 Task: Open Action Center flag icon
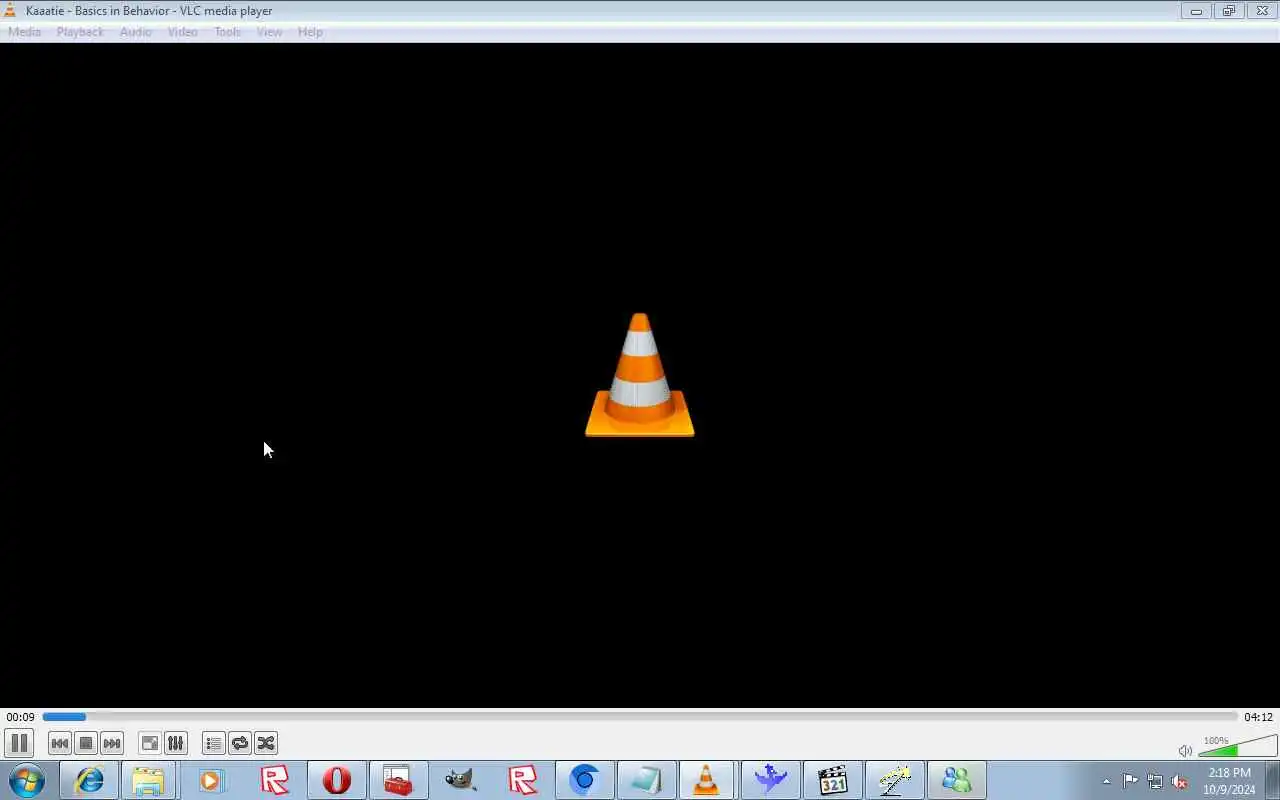point(1130,781)
